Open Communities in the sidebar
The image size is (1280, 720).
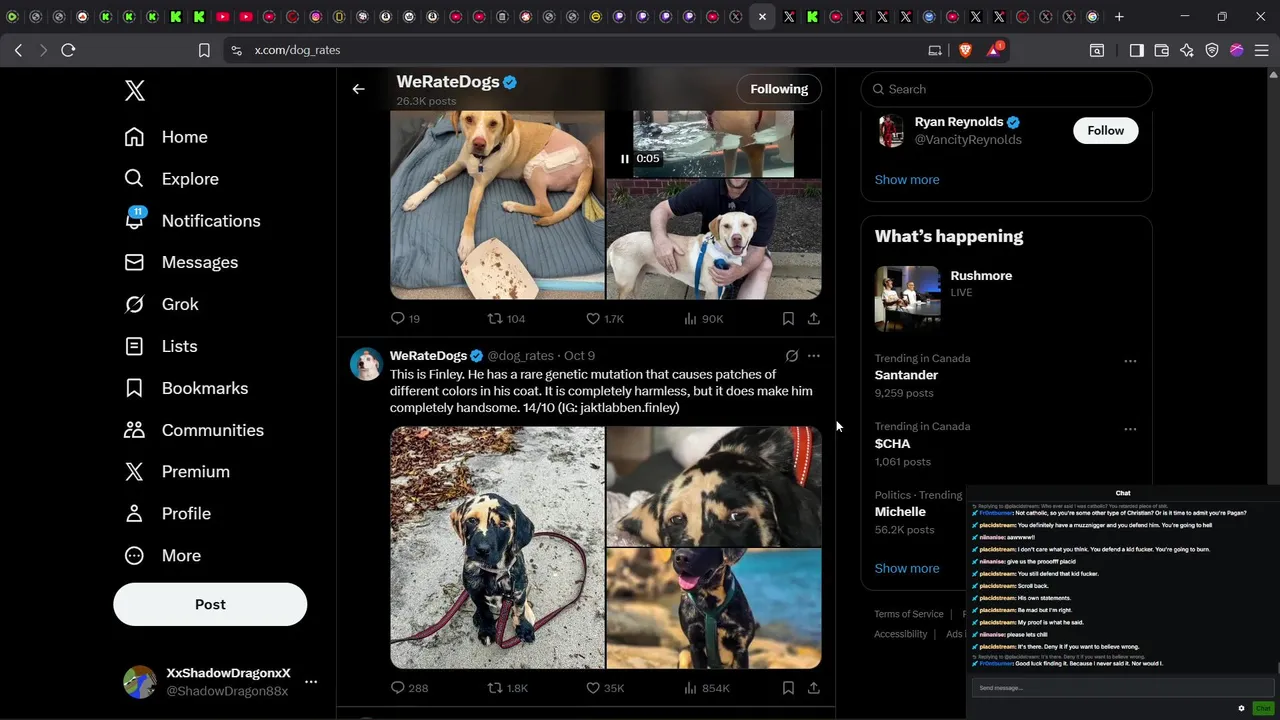193,430
